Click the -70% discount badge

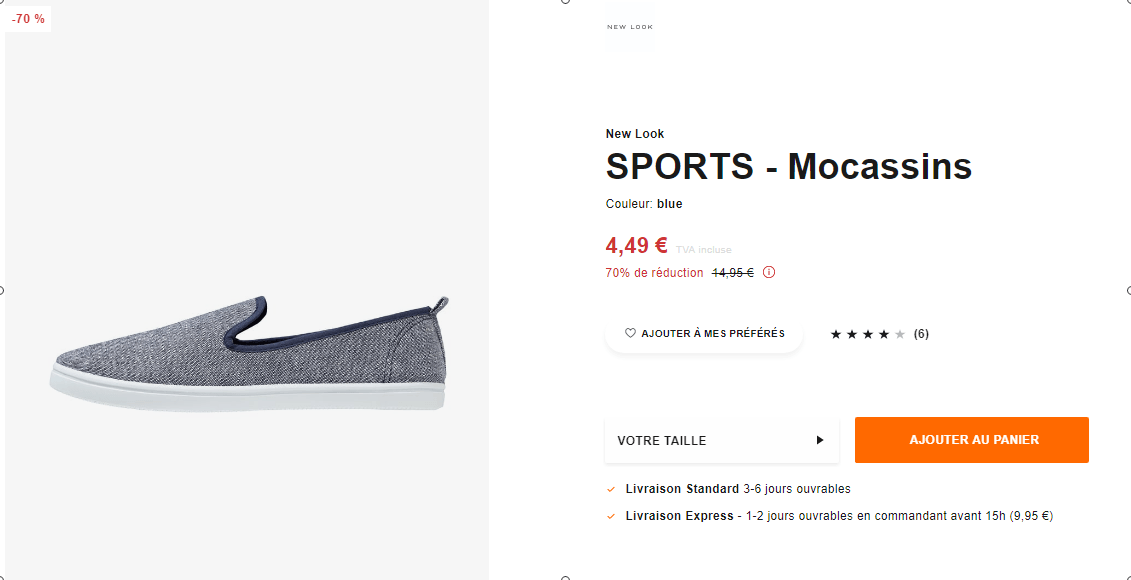point(28,17)
